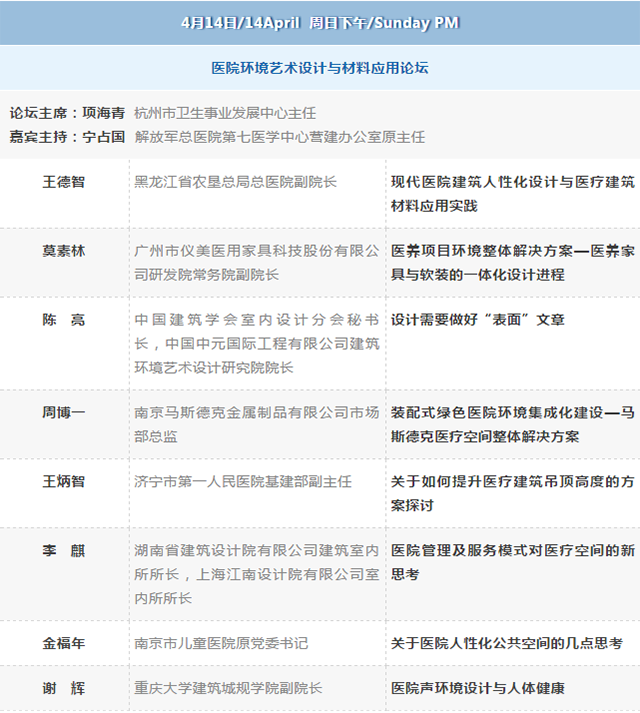Select speaker name 李麒
The width and height of the screenshot is (640, 713).
click(x=63, y=550)
